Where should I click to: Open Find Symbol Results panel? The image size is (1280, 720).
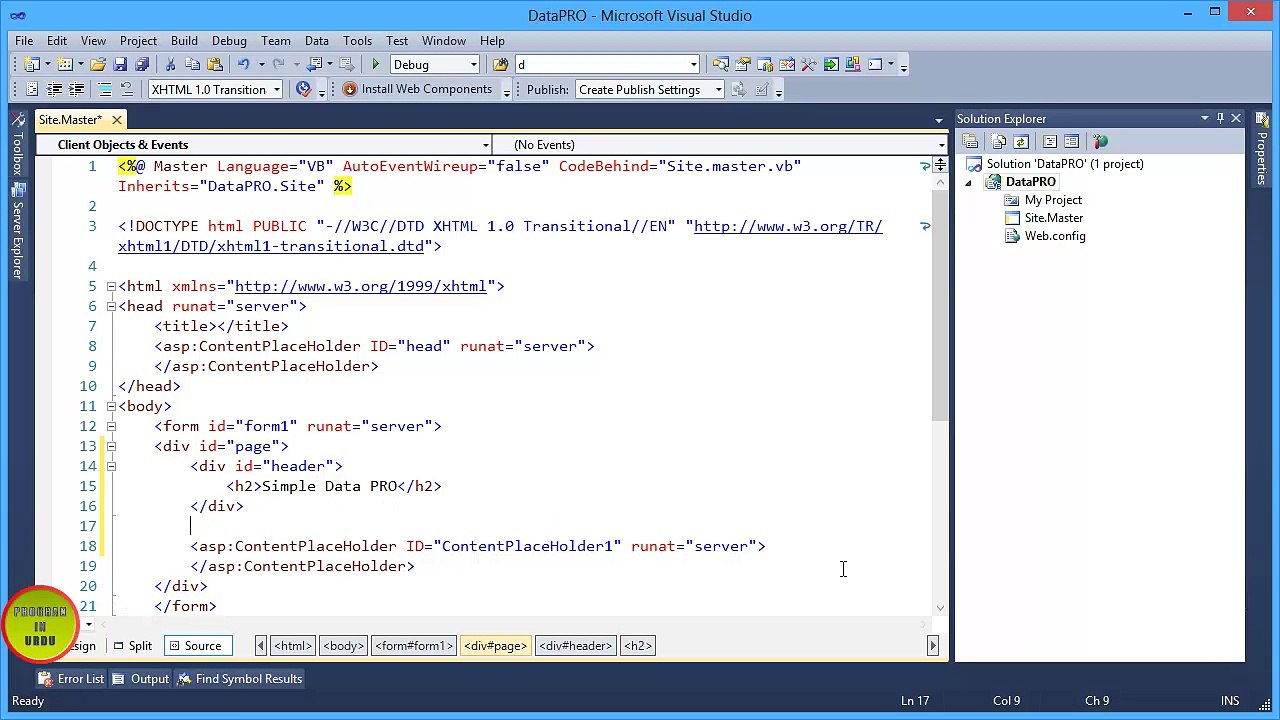tap(240, 679)
